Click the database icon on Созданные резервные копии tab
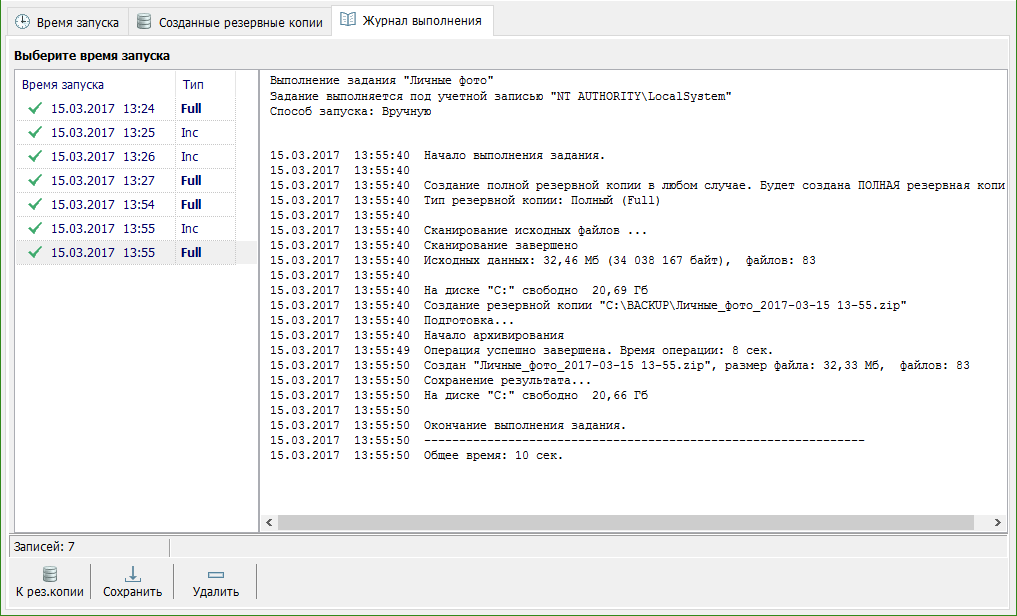Image resolution: width=1017 pixels, height=616 pixels. 145,21
